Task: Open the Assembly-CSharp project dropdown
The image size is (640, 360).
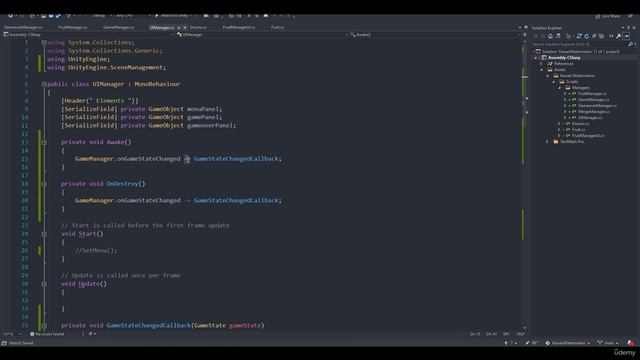Action: [89, 35]
